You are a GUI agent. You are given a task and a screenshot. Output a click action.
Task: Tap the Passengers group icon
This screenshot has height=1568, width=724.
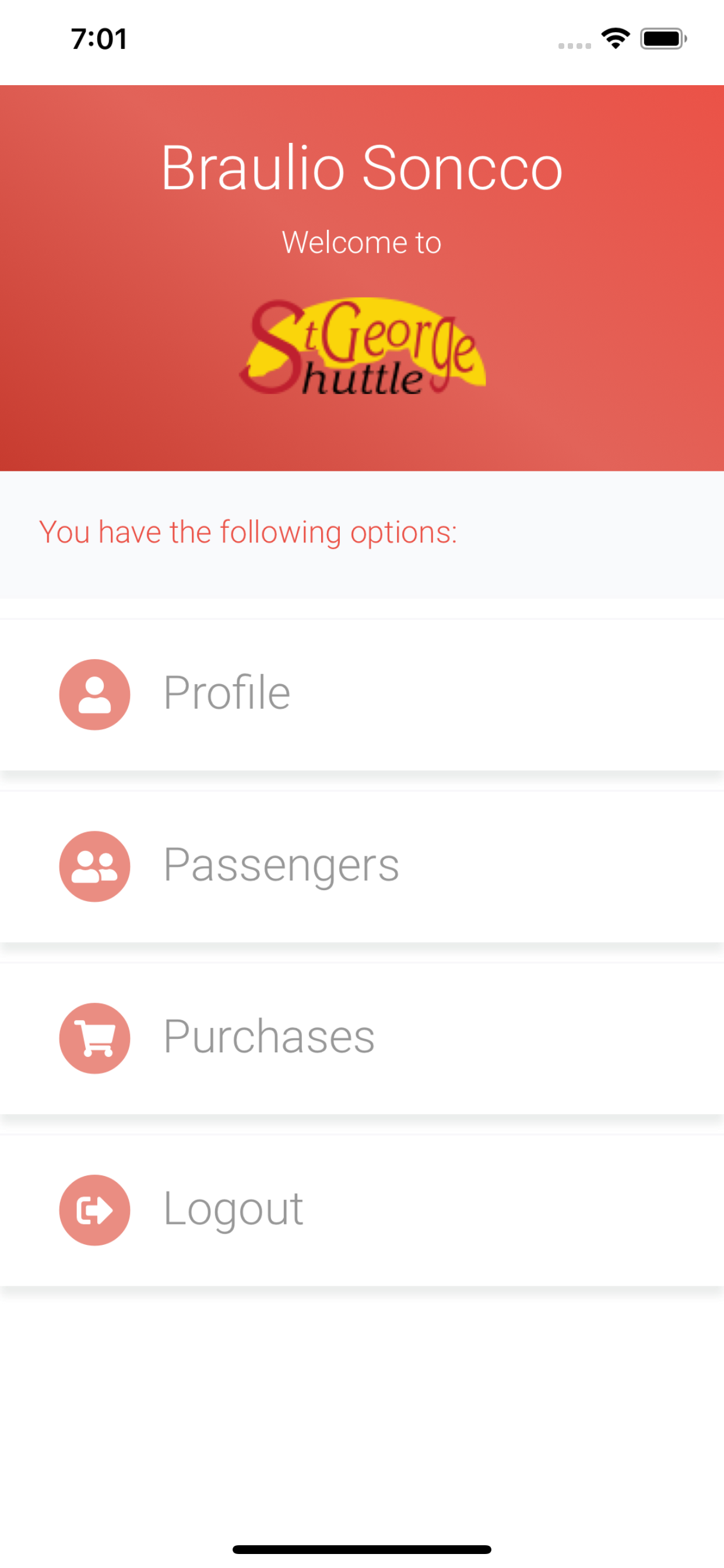(x=94, y=866)
